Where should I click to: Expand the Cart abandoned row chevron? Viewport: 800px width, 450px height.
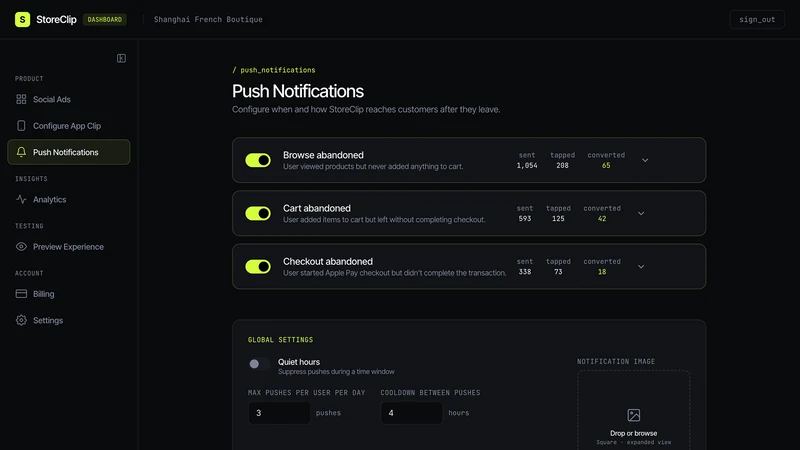641,213
